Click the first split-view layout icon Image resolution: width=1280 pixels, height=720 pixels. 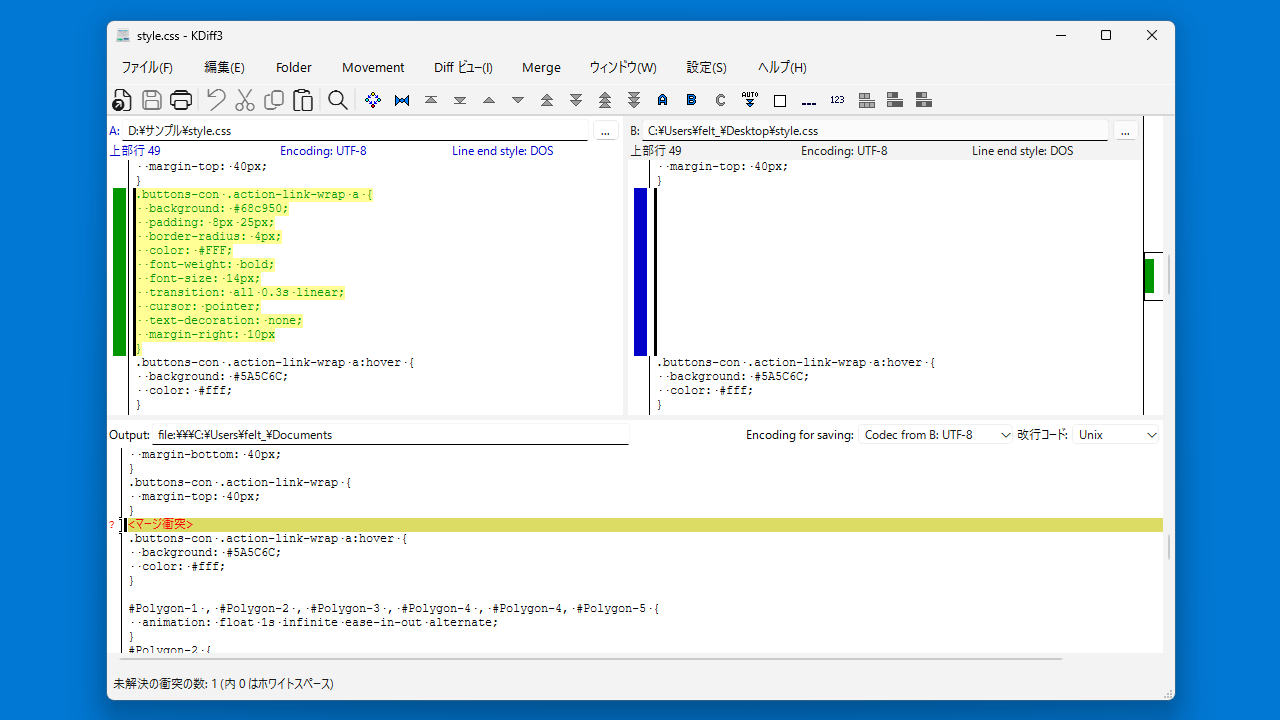[867, 100]
